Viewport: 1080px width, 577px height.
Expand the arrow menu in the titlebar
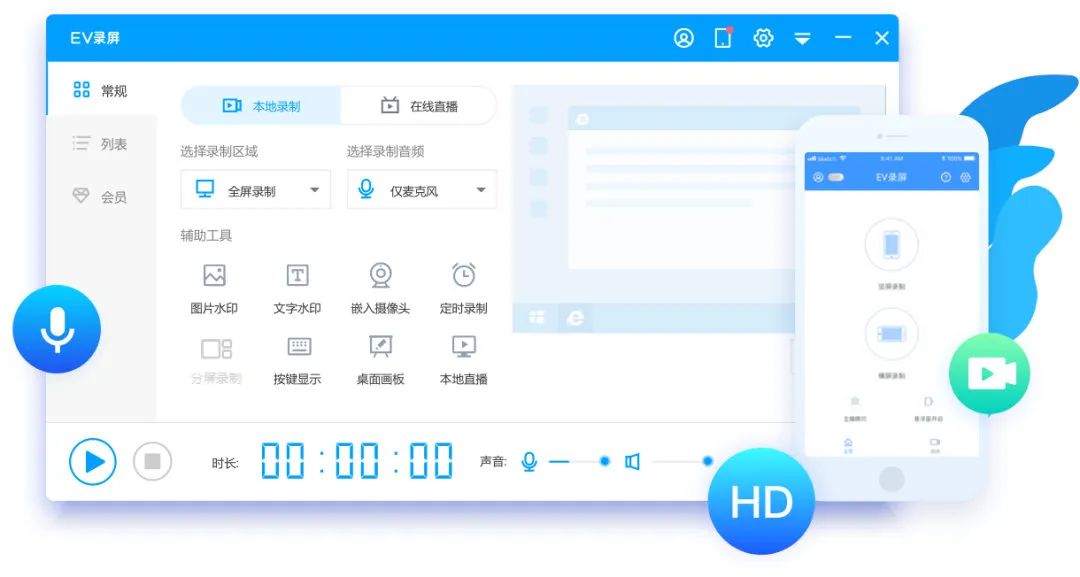point(801,37)
